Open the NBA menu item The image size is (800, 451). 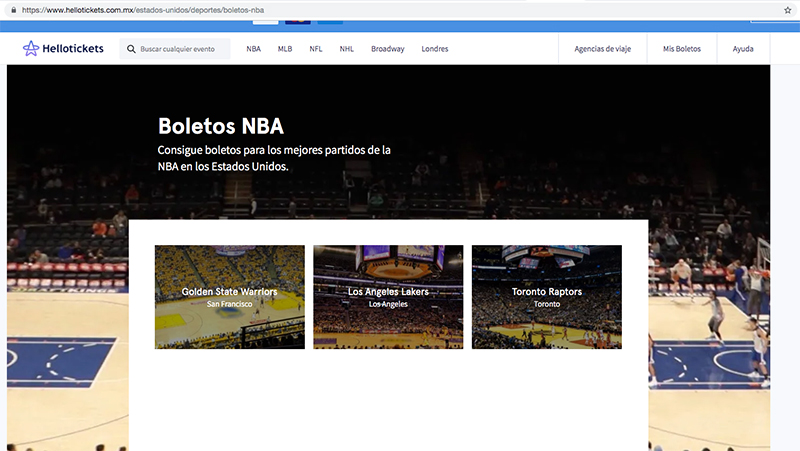254,49
